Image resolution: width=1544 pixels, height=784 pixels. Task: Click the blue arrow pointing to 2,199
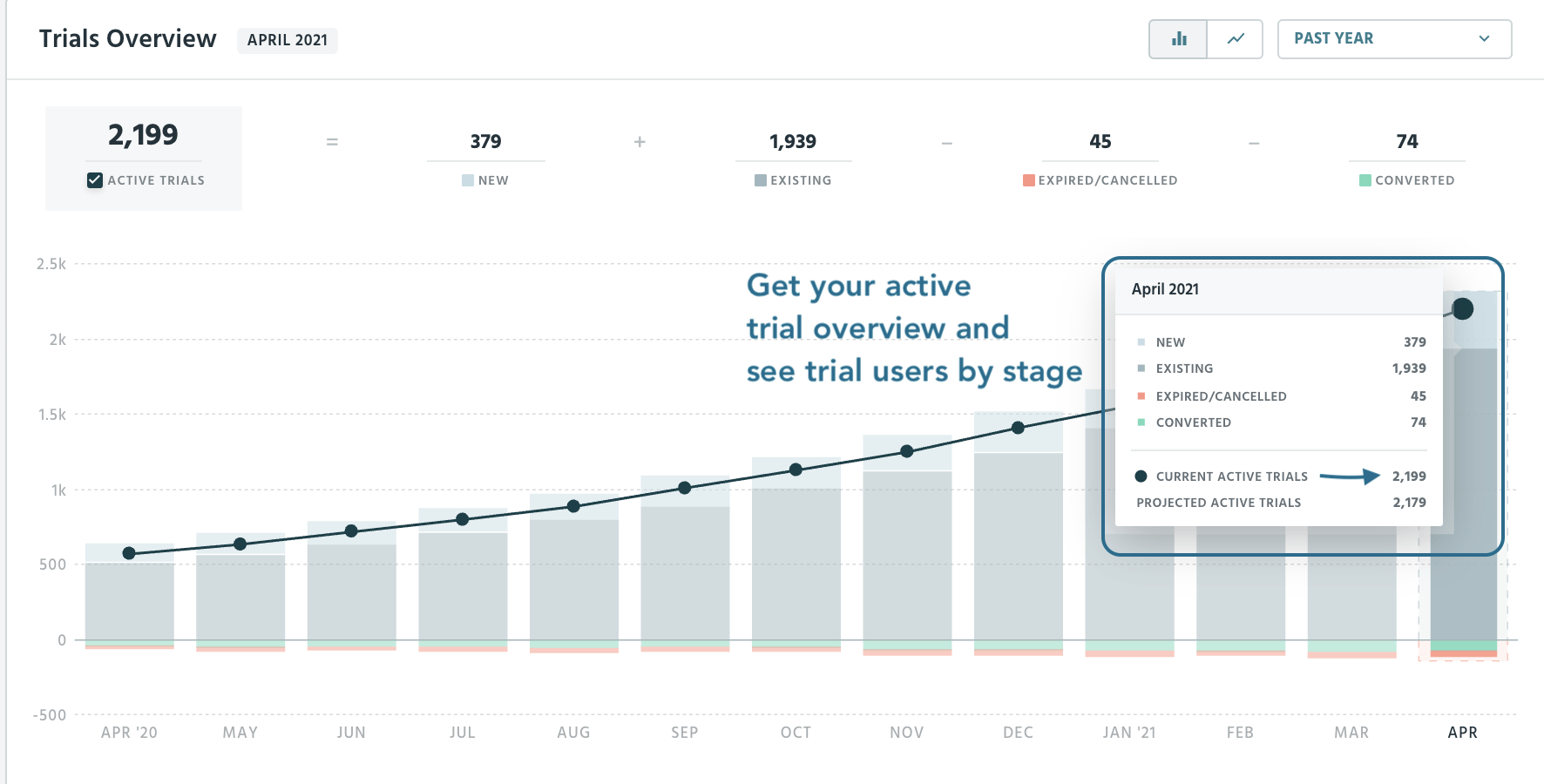pyautogui.click(x=1349, y=476)
